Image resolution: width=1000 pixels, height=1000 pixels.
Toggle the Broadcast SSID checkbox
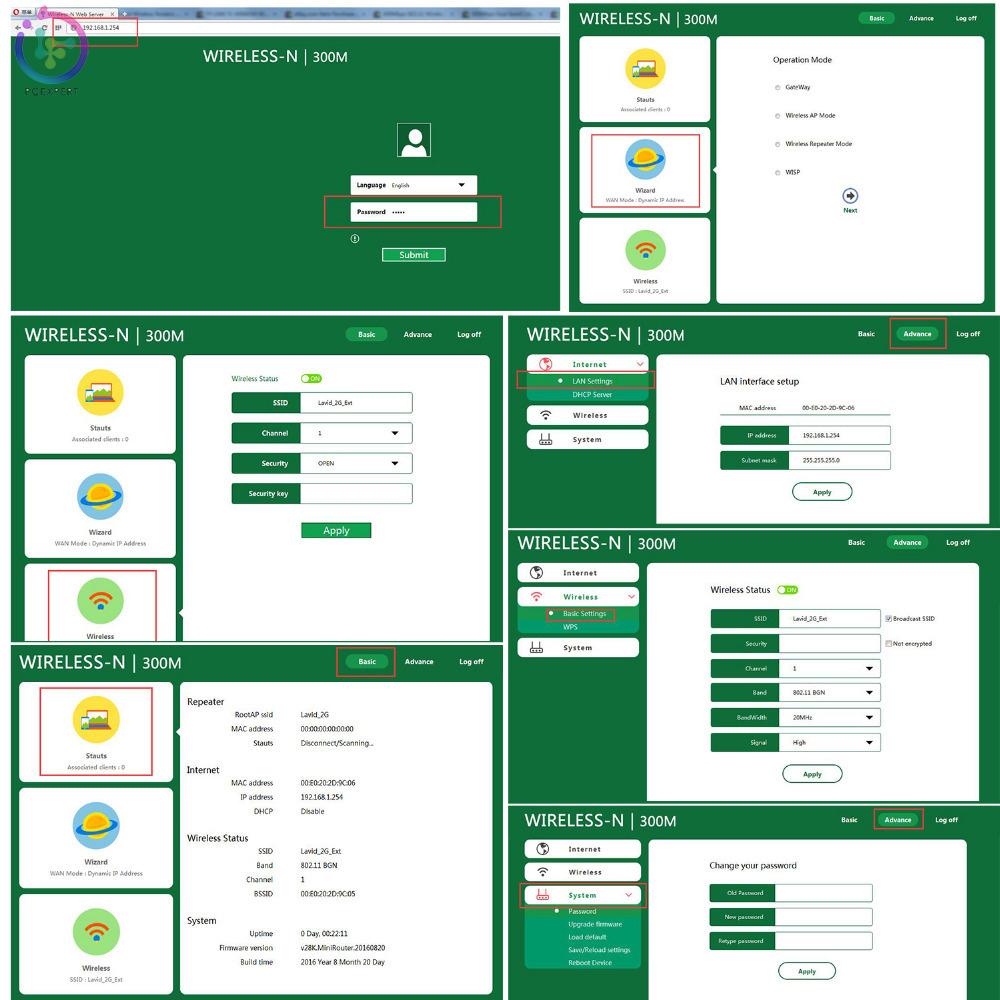888,619
